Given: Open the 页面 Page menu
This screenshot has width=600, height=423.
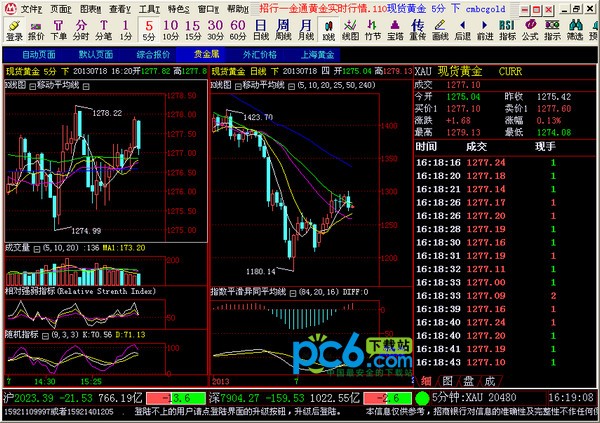Looking at the screenshot, I should pos(61,9).
